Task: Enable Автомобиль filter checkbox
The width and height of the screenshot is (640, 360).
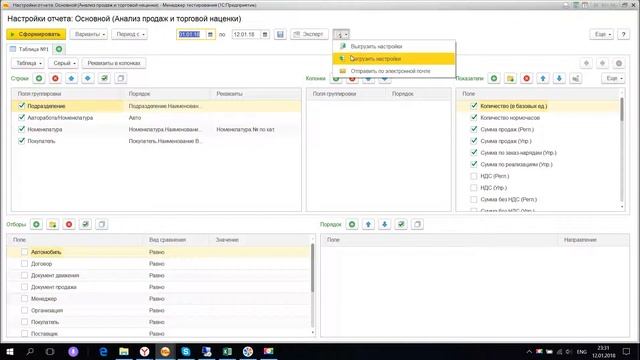Action: 24,252
